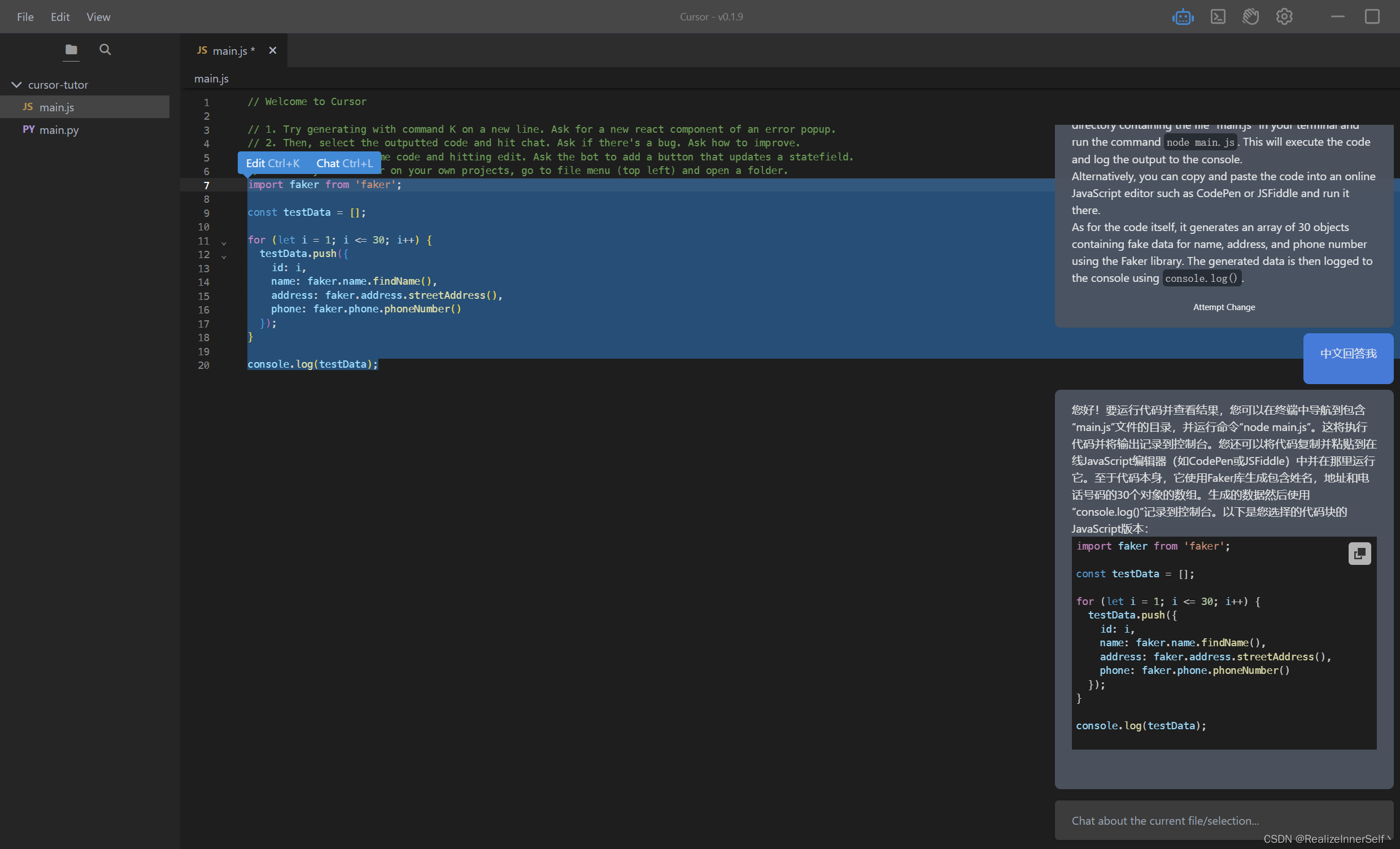1400x849 pixels.
Task: Close the main.js editor tab
Action: click(273, 51)
